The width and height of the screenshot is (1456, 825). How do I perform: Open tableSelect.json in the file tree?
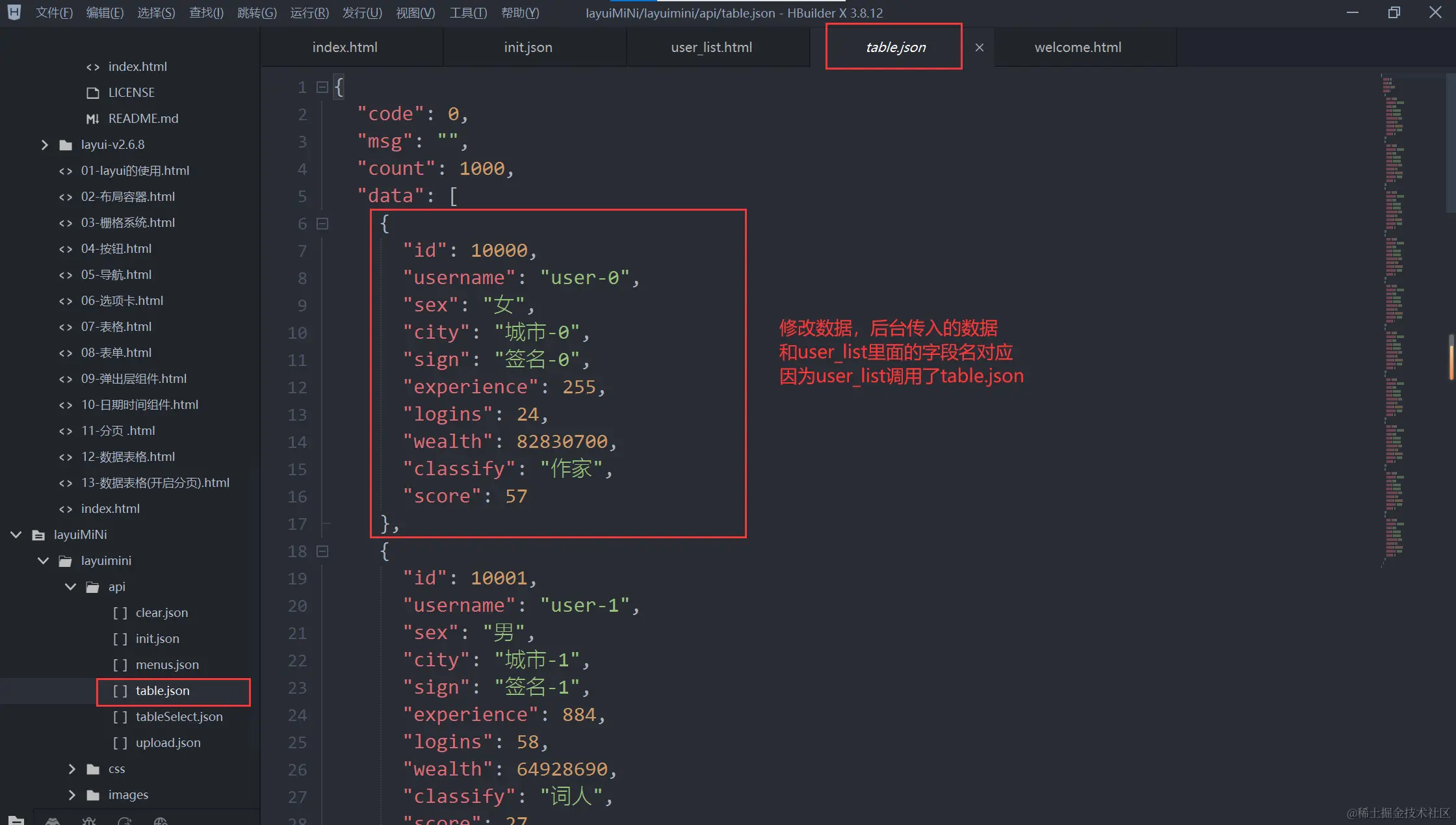point(179,717)
